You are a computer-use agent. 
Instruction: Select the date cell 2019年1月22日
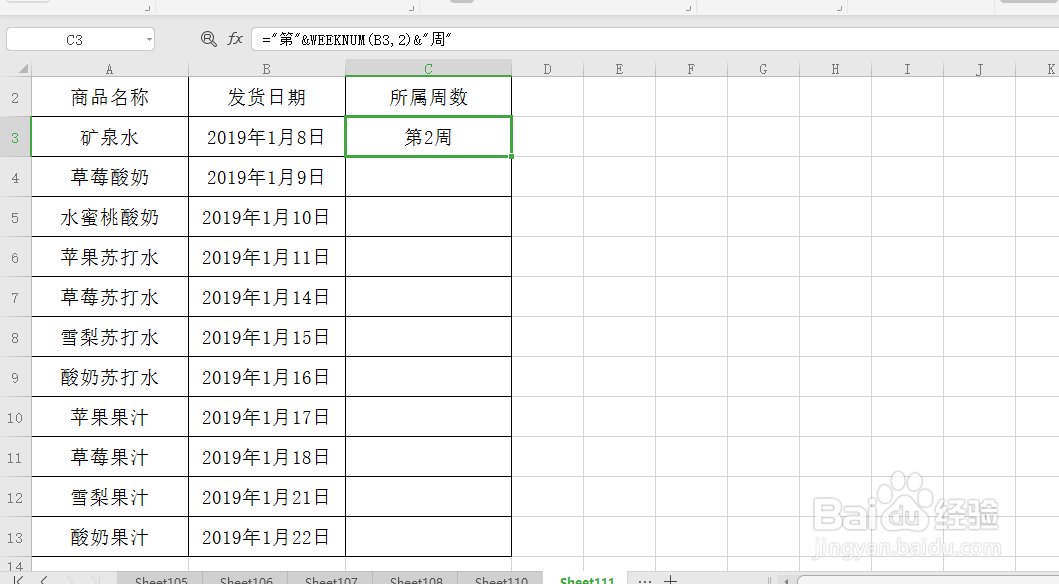(x=267, y=537)
